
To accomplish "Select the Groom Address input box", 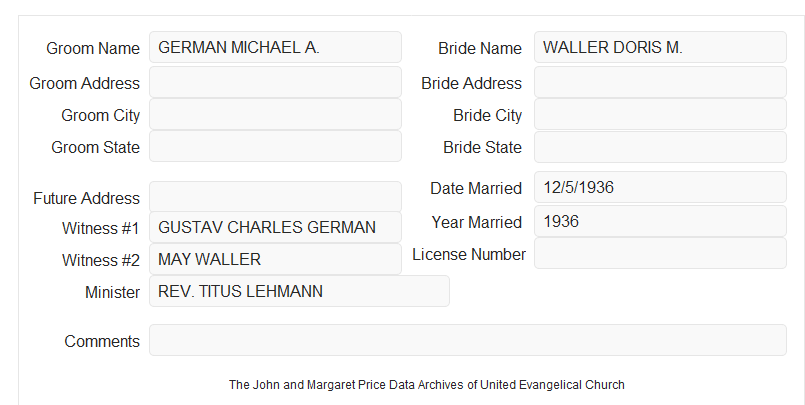I will (275, 82).
